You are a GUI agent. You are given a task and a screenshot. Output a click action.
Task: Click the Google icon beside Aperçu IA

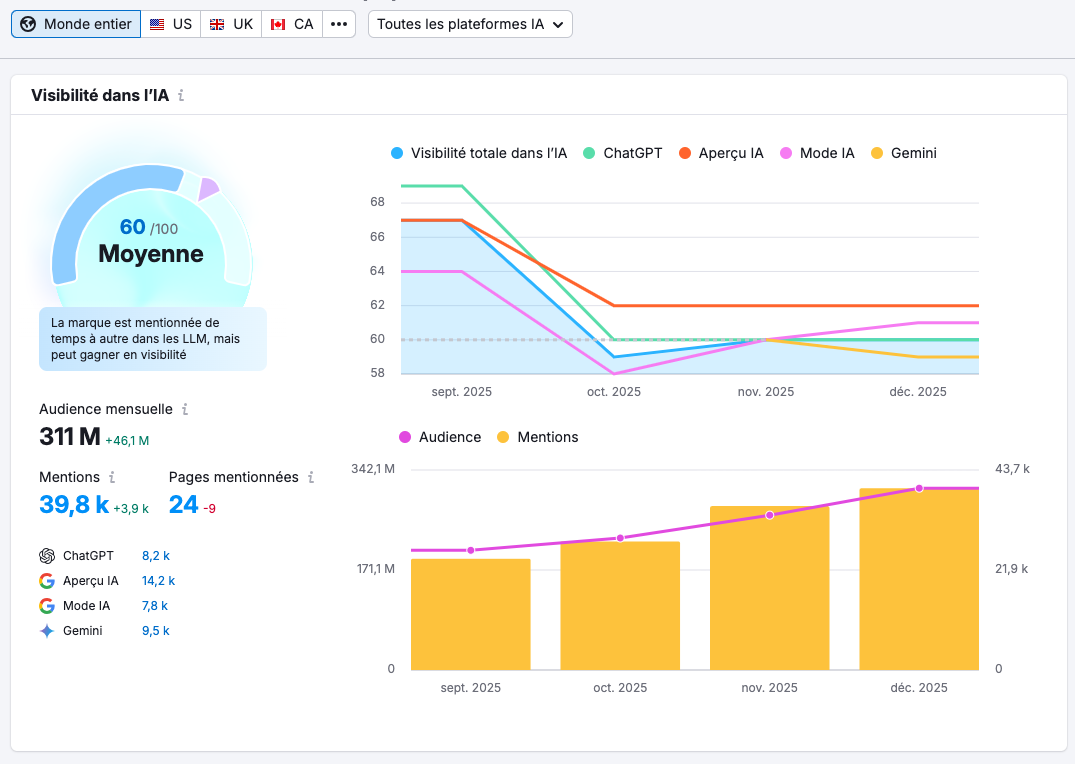[46, 580]
